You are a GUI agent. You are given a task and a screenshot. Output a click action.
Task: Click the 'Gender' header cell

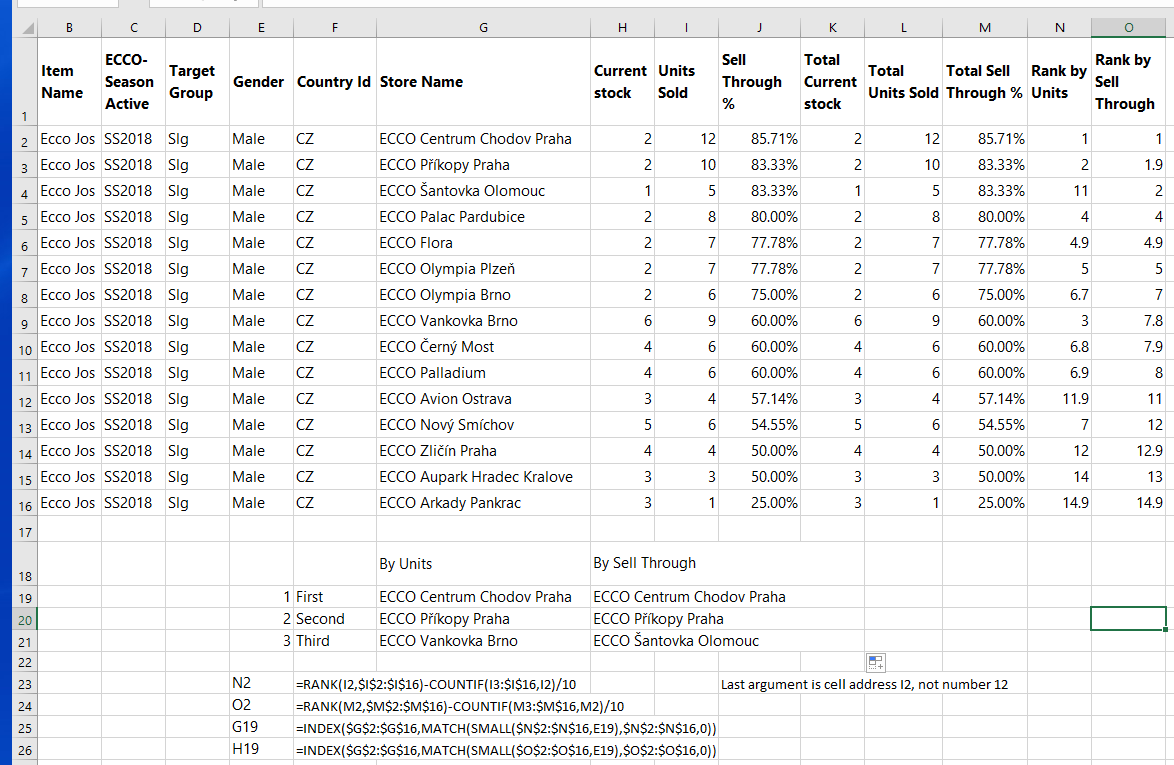(x=261, y=82)
